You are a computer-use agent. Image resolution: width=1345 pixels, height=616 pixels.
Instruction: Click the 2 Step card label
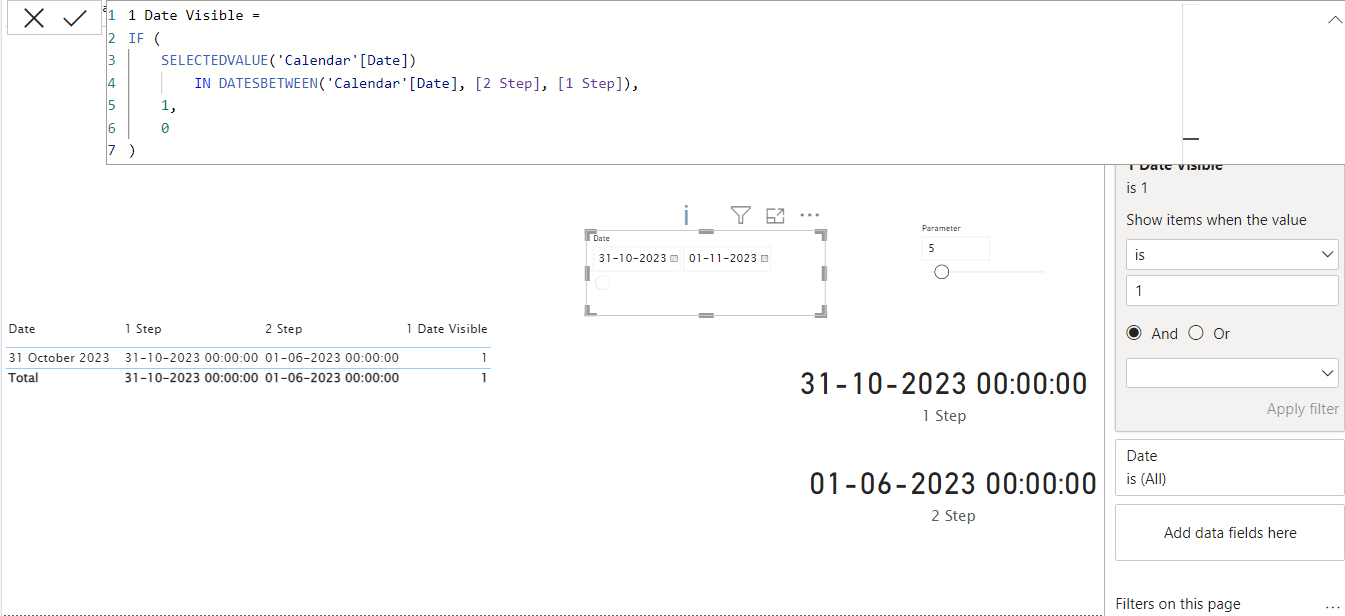tap(953, 516)
